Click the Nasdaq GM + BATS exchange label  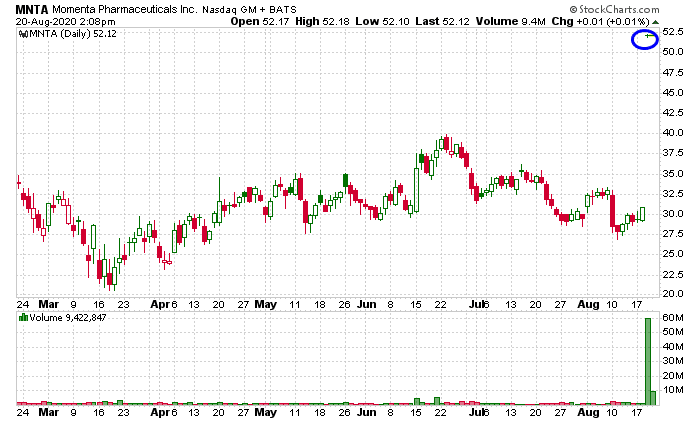[250, 9]
